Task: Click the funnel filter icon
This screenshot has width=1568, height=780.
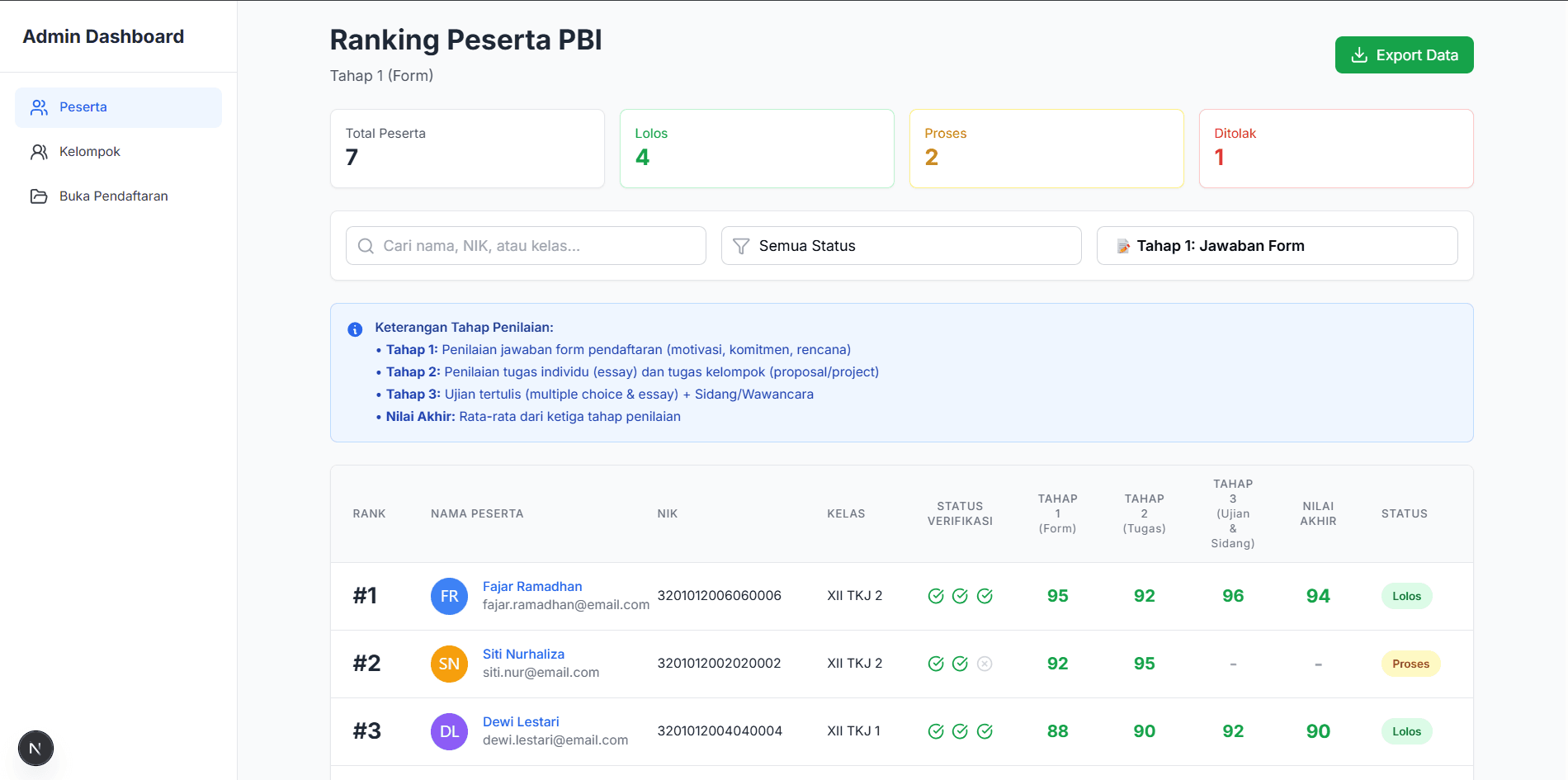Action: point(741,246)
